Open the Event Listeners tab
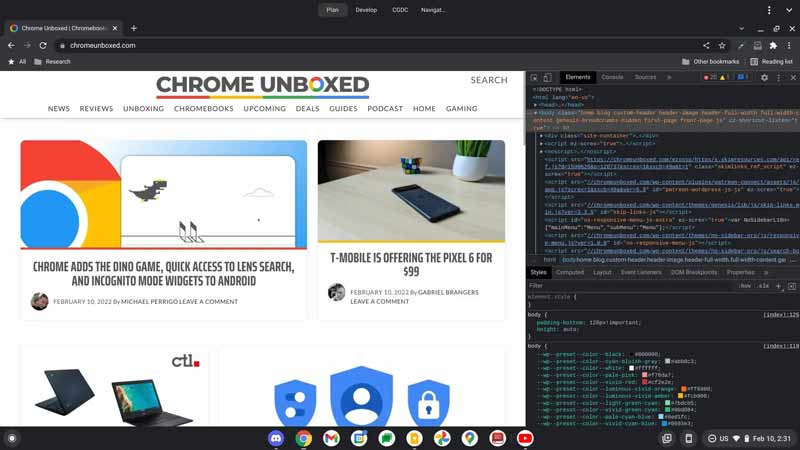800x450 pixels. point(641,272)
